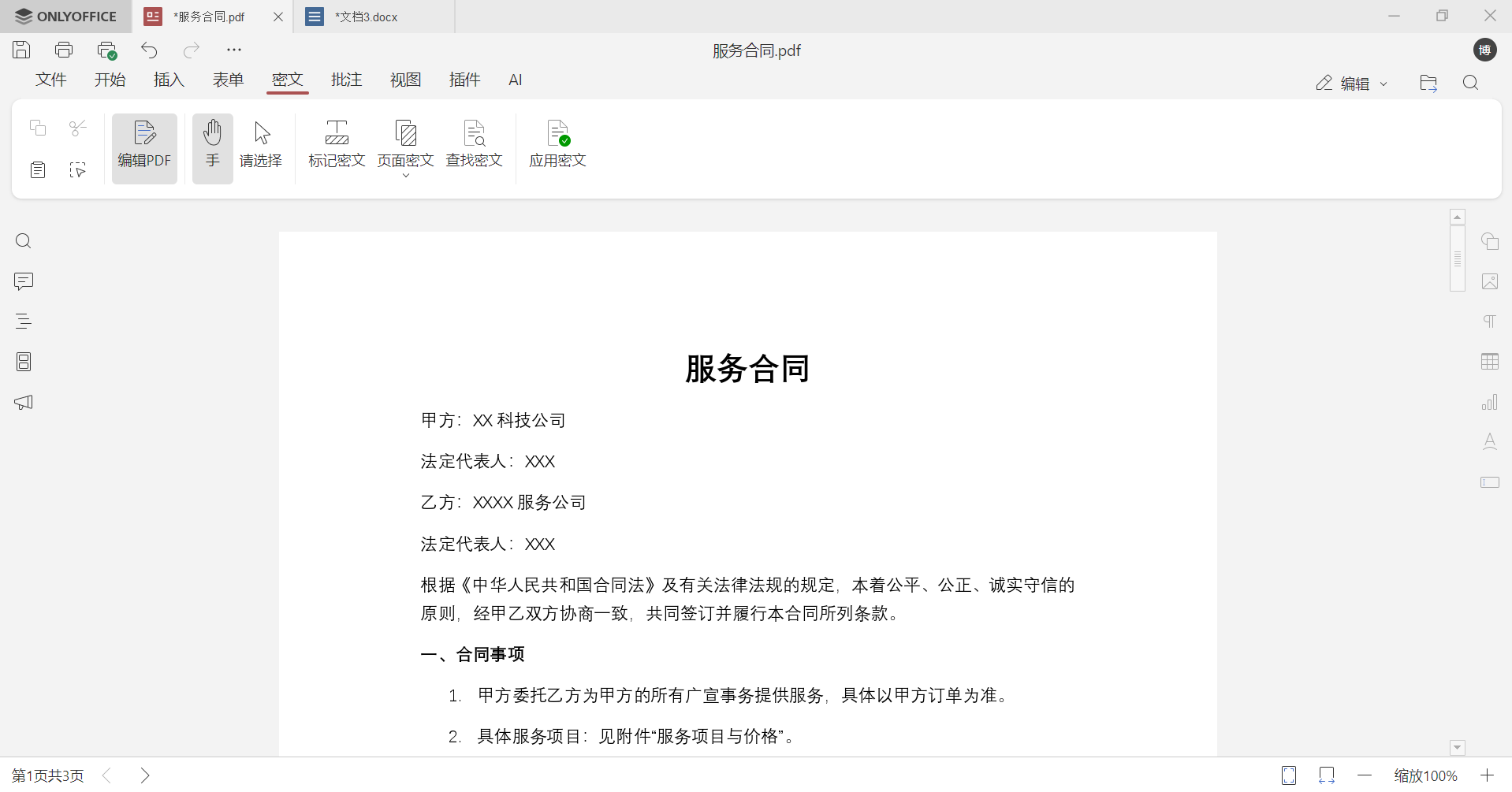Open 查找密文 search redaction tool
The width and height of the screenshot is (1512, 792).
475,144
